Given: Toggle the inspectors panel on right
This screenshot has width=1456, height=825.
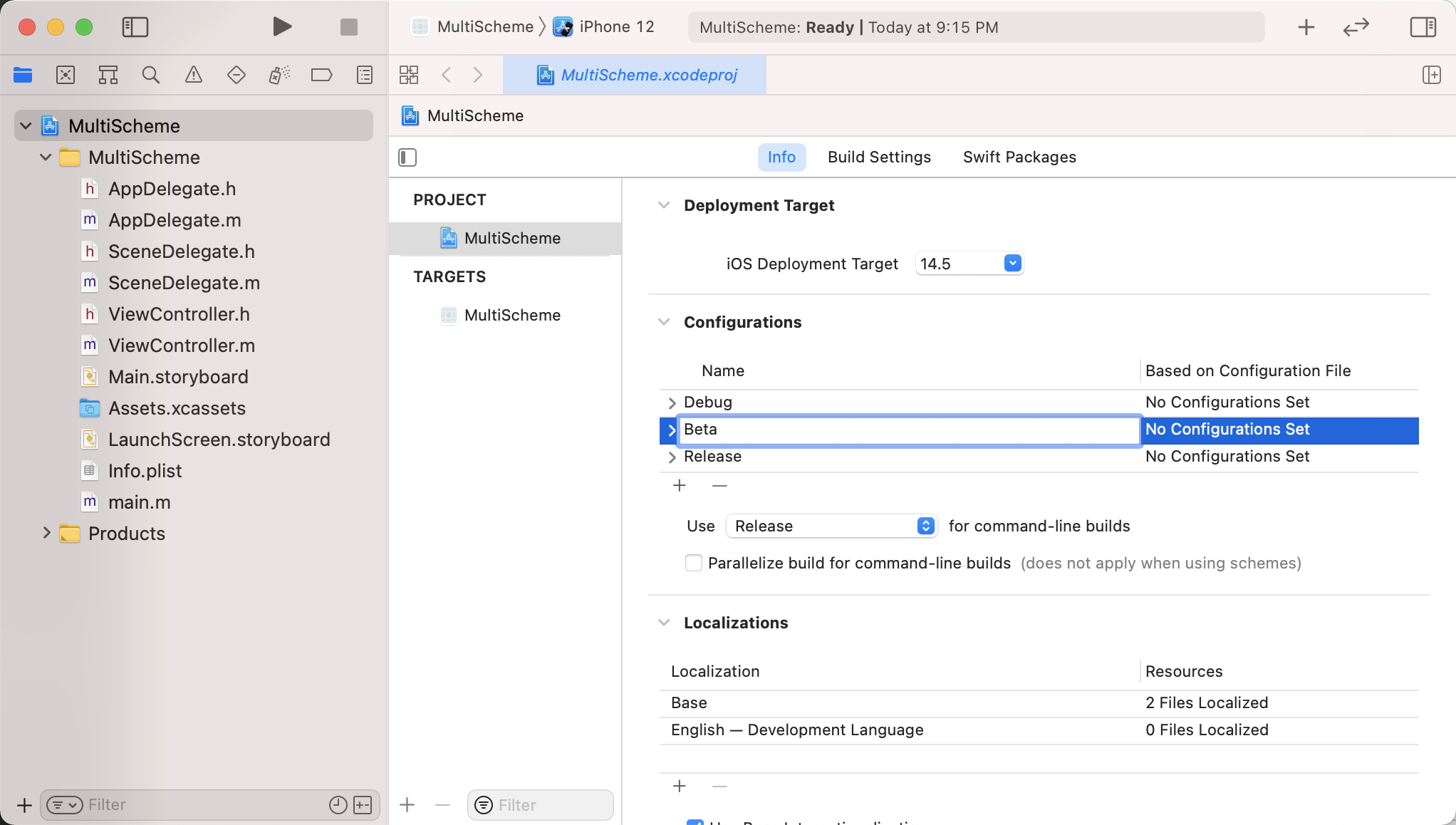Looking at the screenshot, I should (x=1423, y=27).
